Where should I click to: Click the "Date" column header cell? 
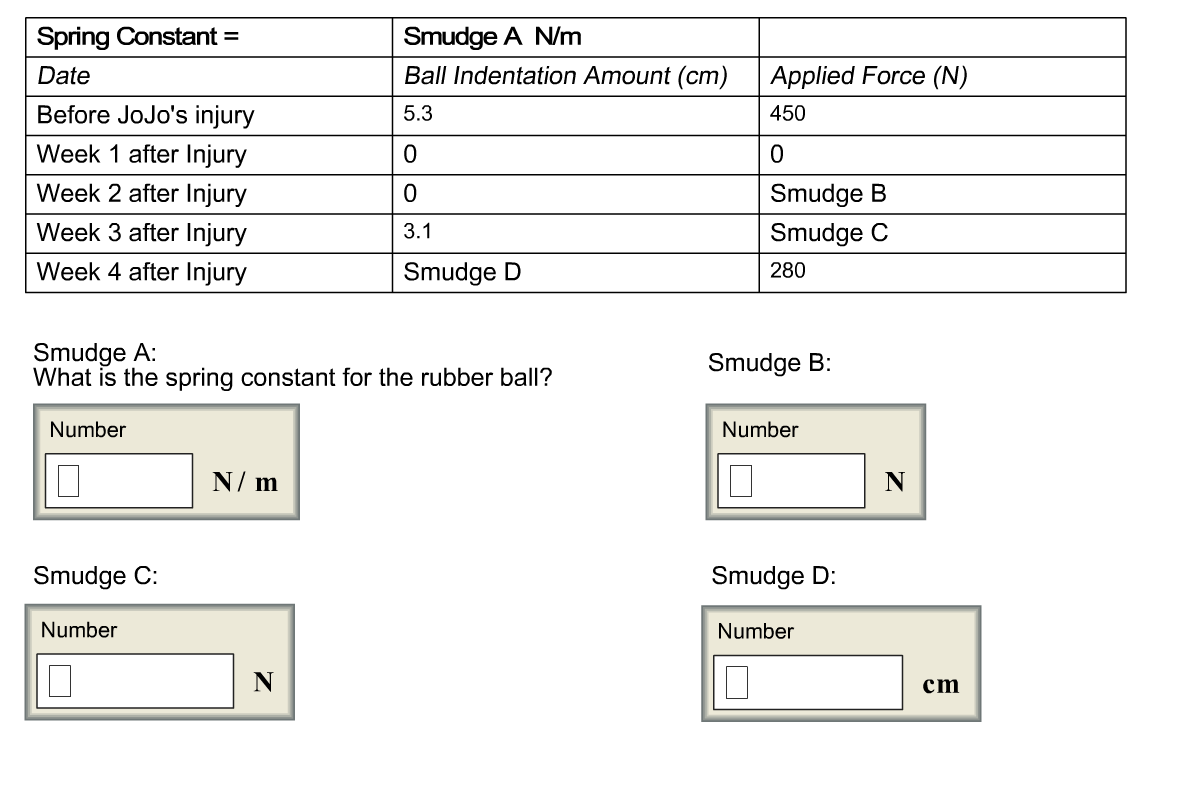click(208, 76)
